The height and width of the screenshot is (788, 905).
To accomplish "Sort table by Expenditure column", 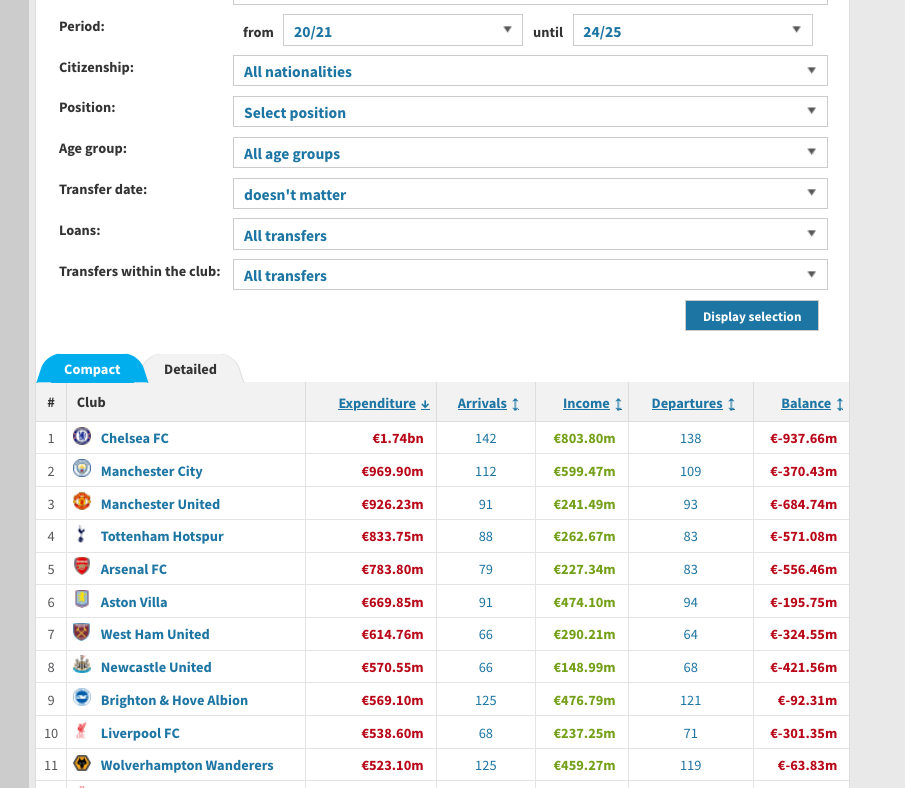I will click(x=384, y=404).
